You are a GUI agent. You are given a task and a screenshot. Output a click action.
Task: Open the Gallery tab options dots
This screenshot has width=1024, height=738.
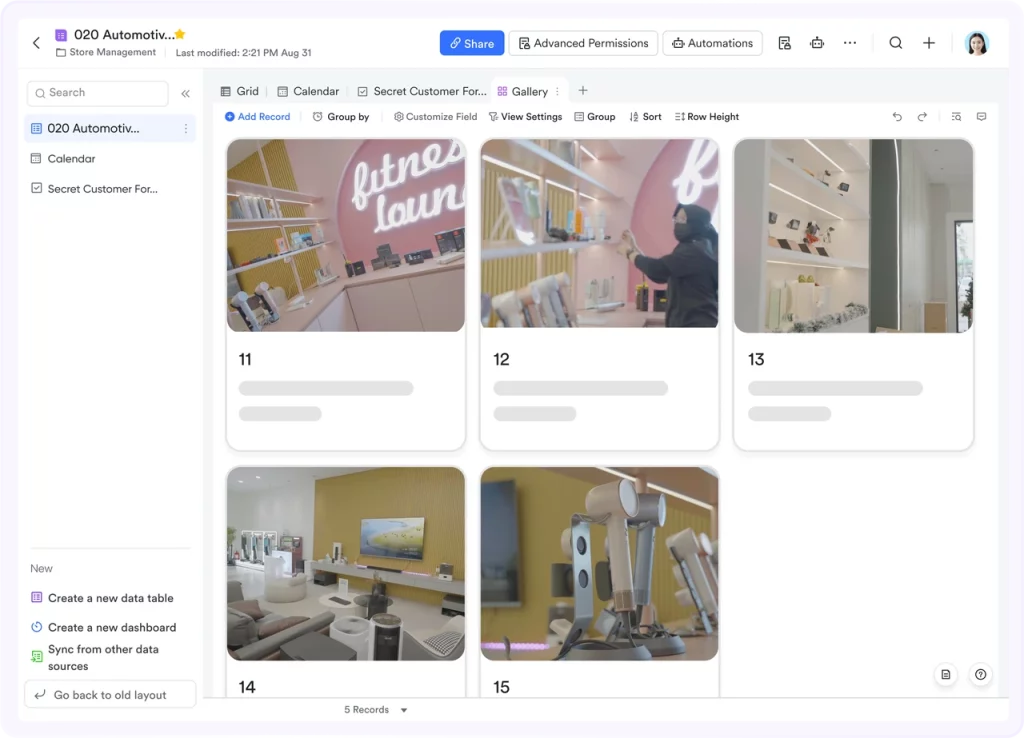click(557, 91)
